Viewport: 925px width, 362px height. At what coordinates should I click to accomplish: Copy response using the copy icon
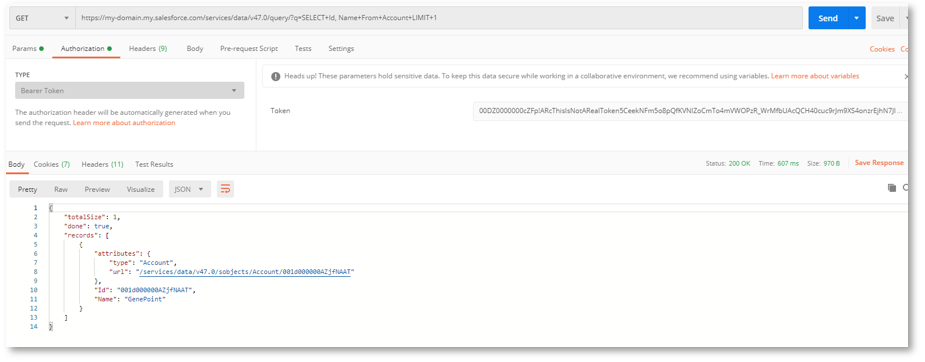click(891, 188)
